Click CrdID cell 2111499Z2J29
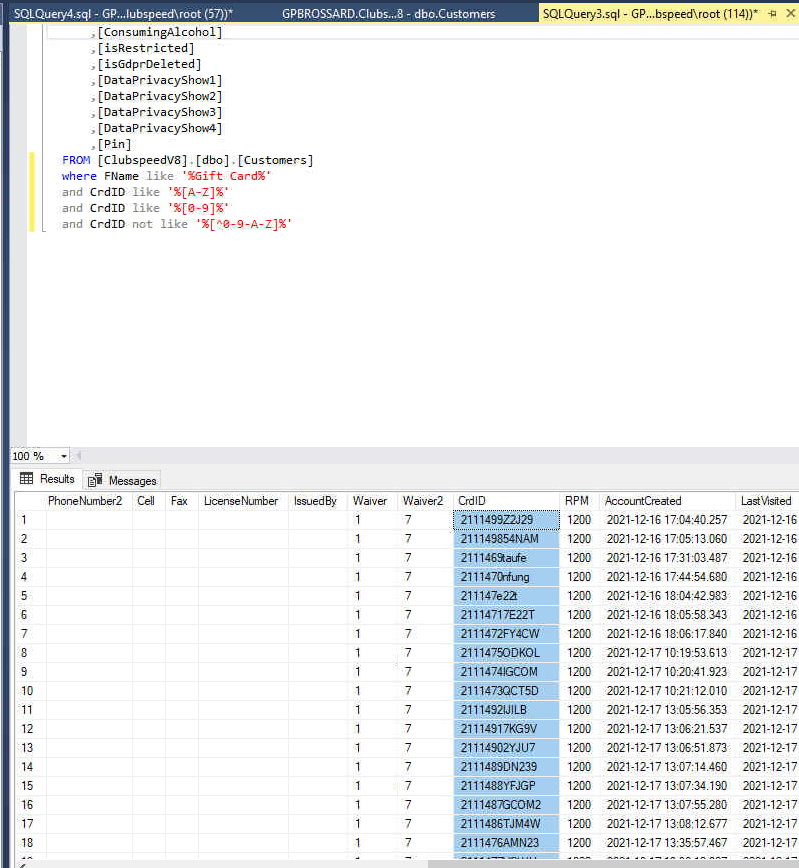This screenshot has height=868, width=799. [506, 520]
